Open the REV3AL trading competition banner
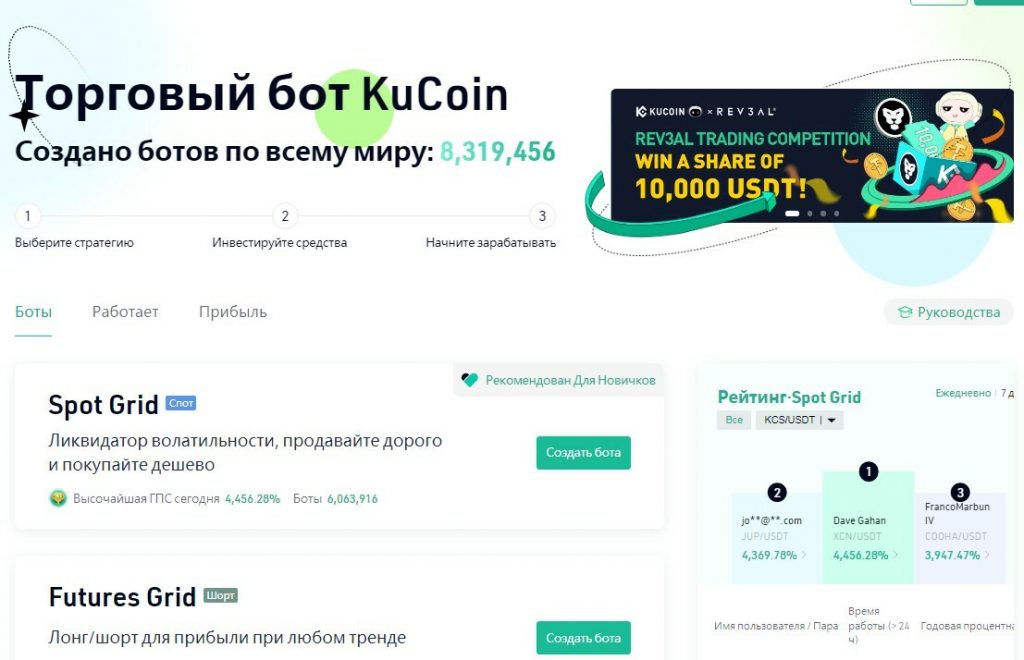The height and width of the screenshot is (660, 1024). coord(812,155)
